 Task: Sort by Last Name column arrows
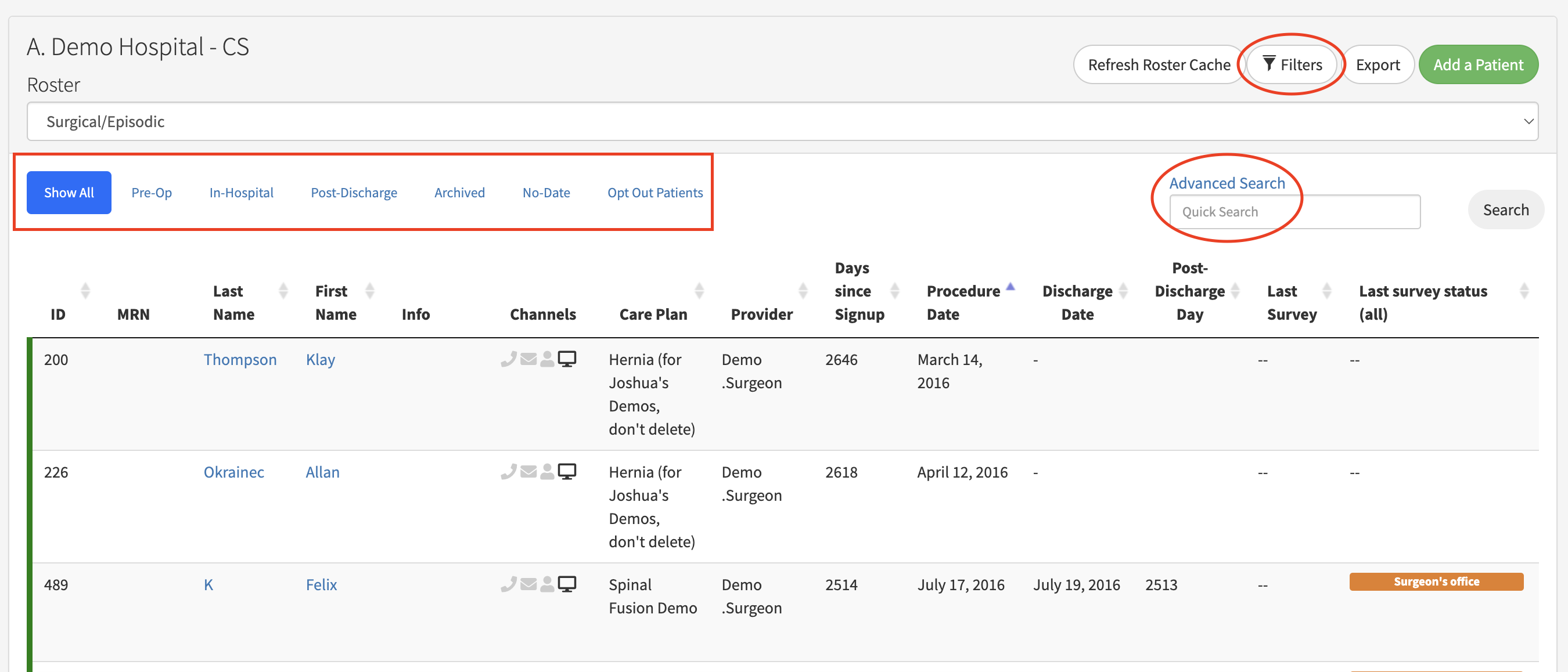(283, 291)
